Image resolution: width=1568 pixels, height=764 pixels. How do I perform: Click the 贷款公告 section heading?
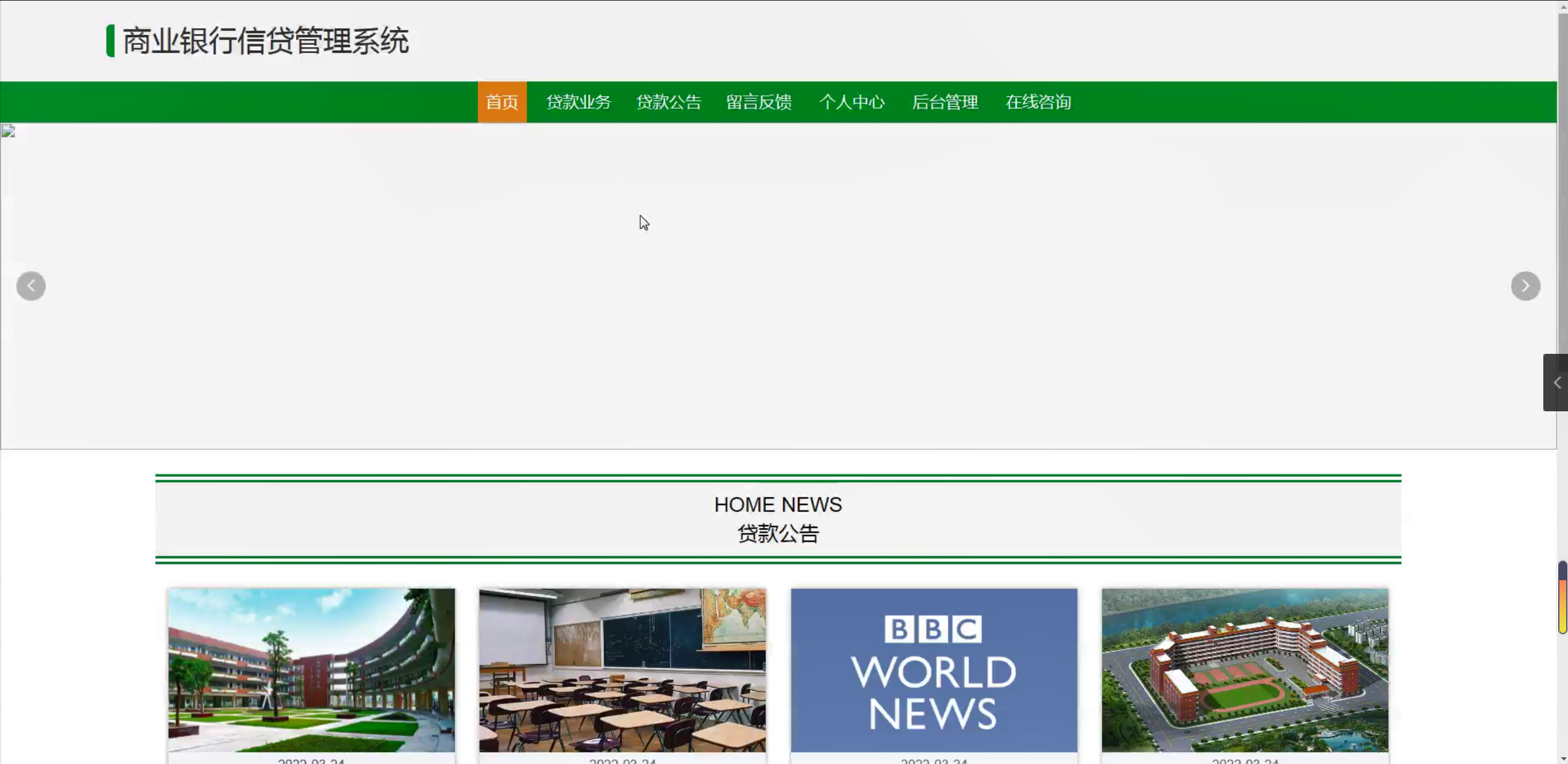[x=778, y=534]
